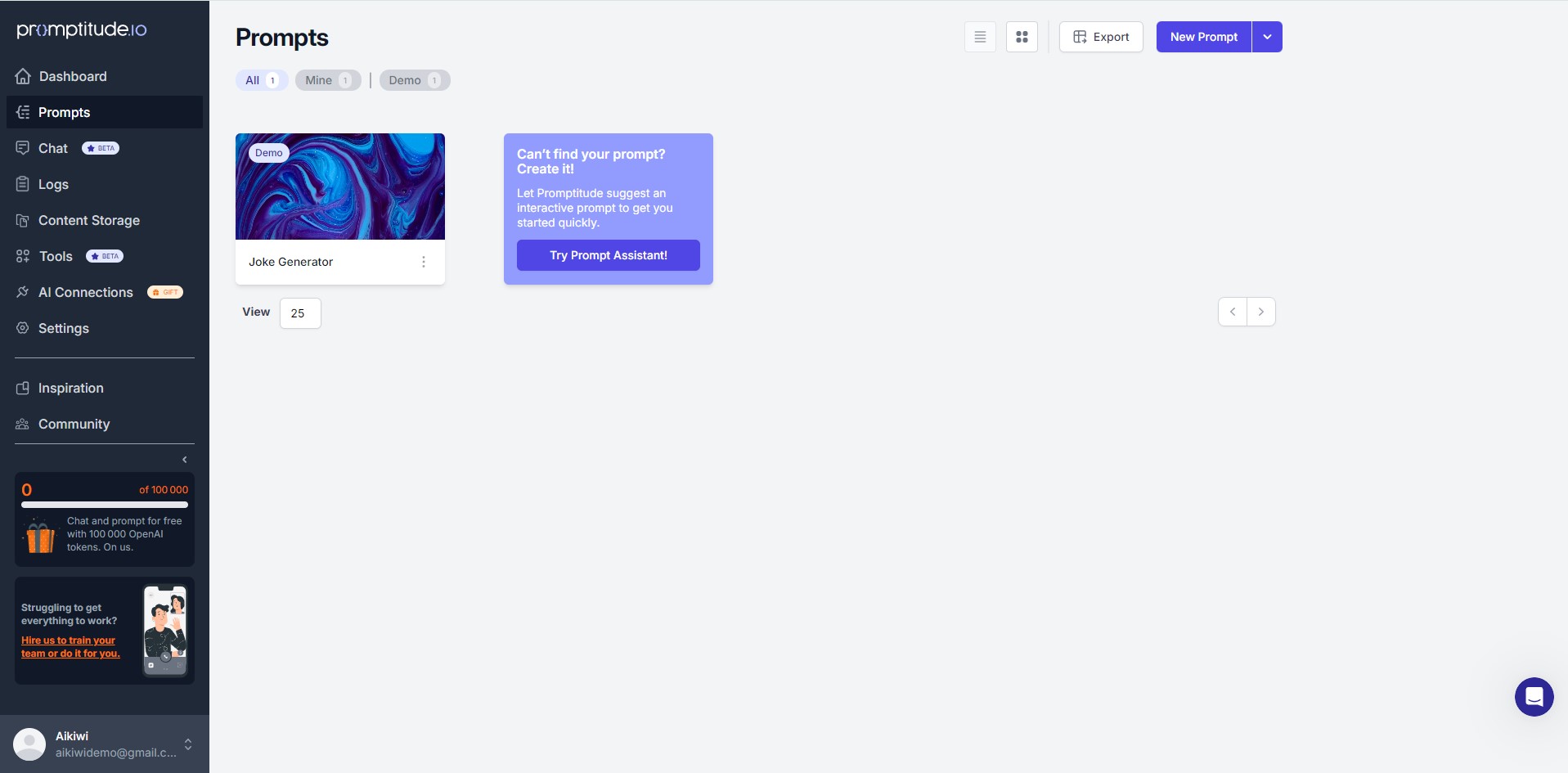The image size is (1568, 773).
Task: Open Dashboard from sidebar
Action: [x=105, y=76]
